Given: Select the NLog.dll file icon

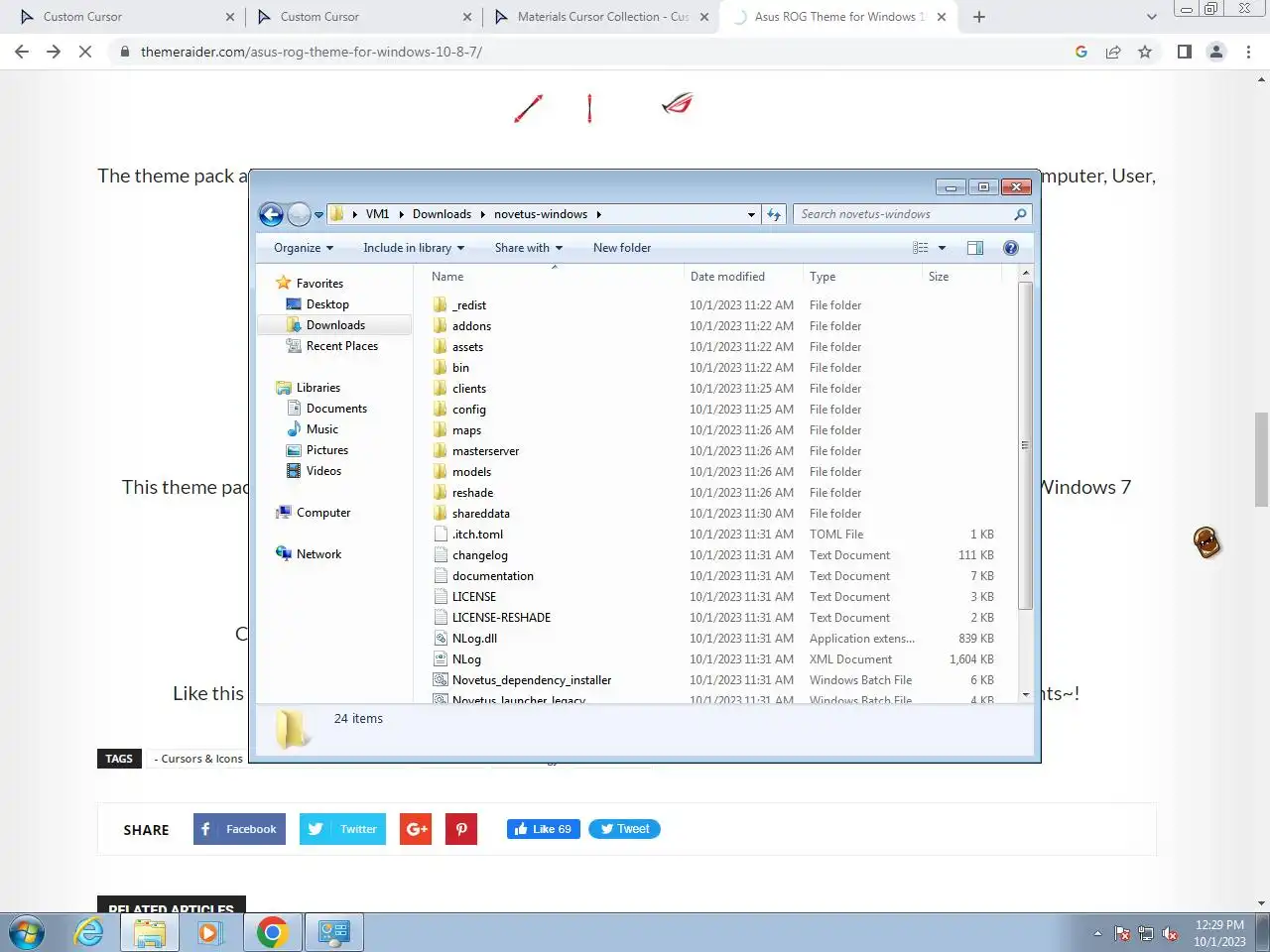Looking at the screenshot, I should [441, 639].
